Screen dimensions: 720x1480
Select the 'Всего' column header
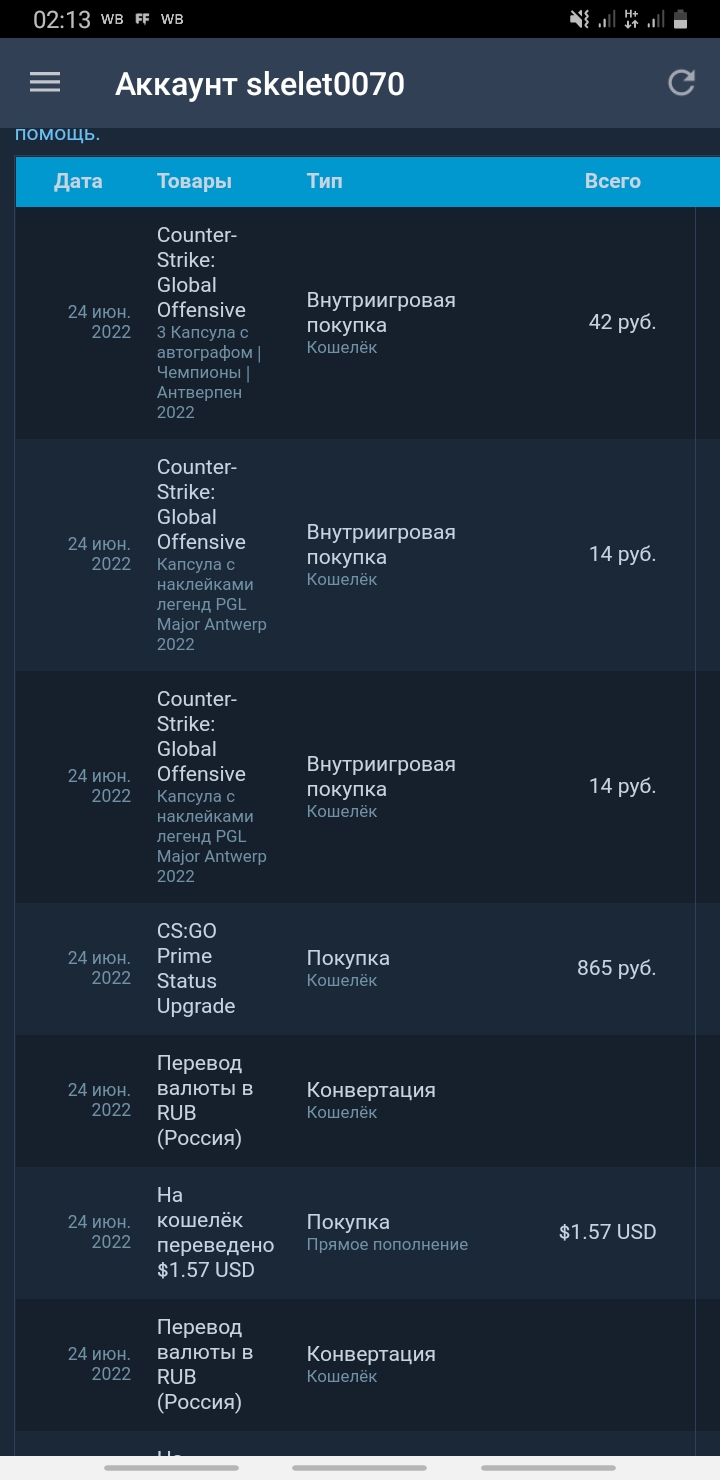click(x=613, y=181)
